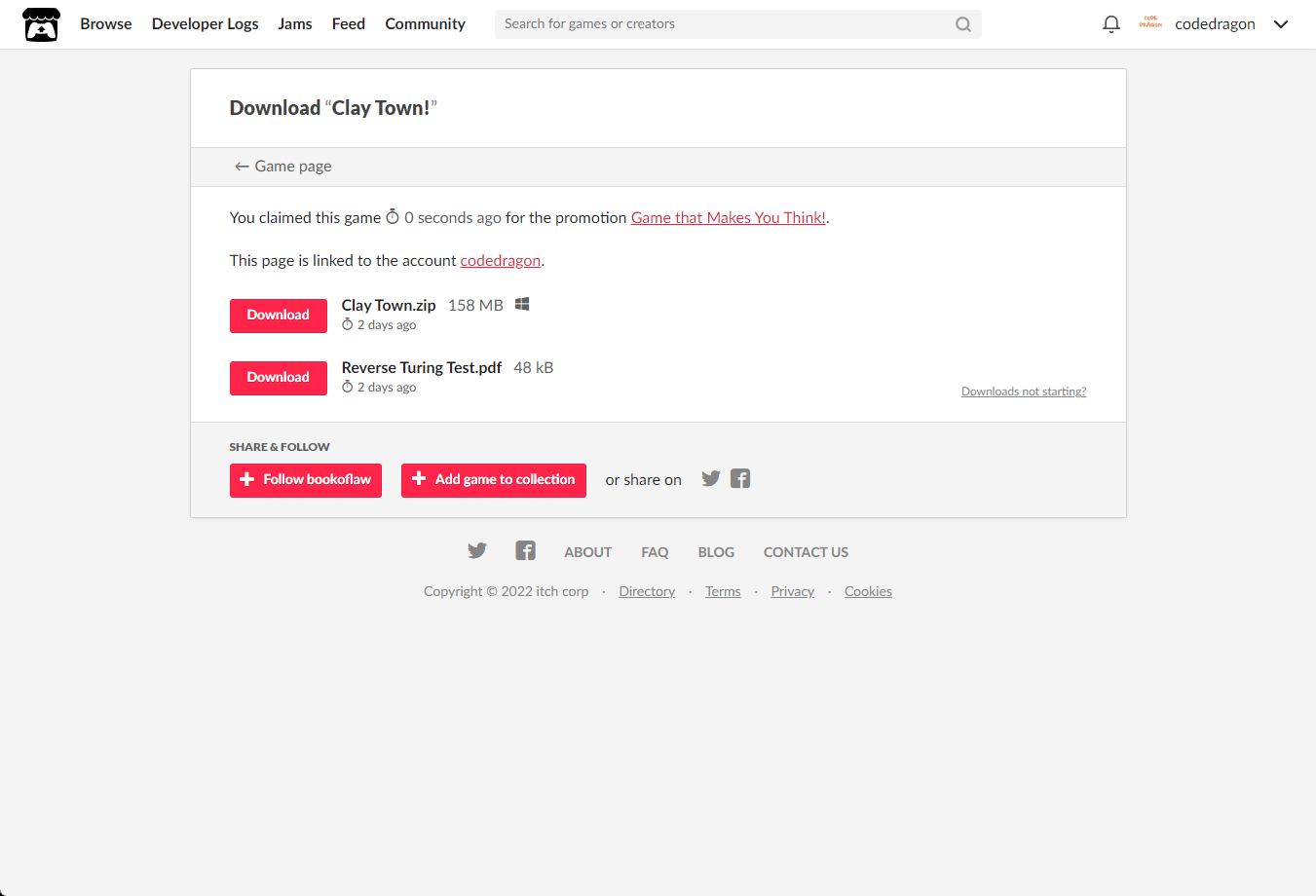Click 'Downloads not starting?' link

tap(1024, 392)
